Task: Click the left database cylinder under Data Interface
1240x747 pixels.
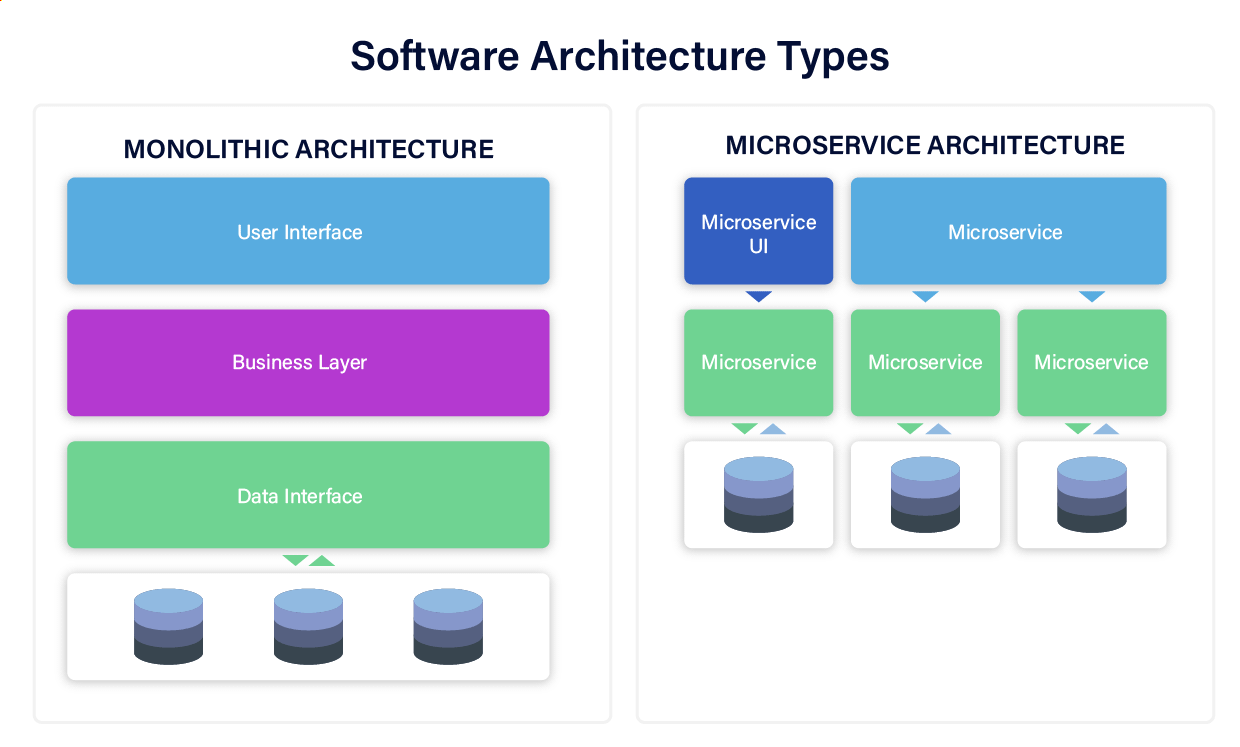Action: coord(168,627)
